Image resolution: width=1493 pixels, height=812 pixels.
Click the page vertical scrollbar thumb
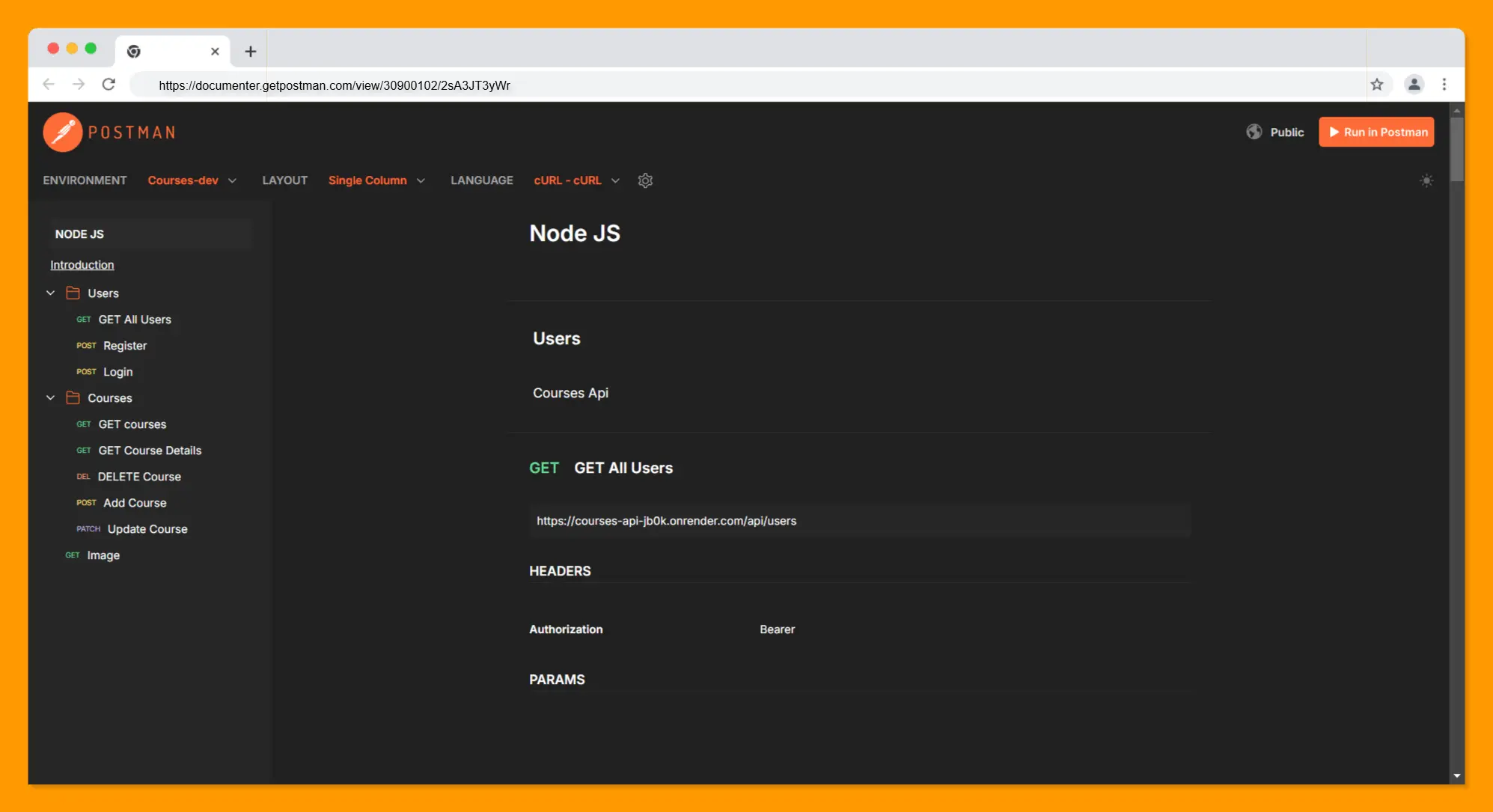(1456, 149)
